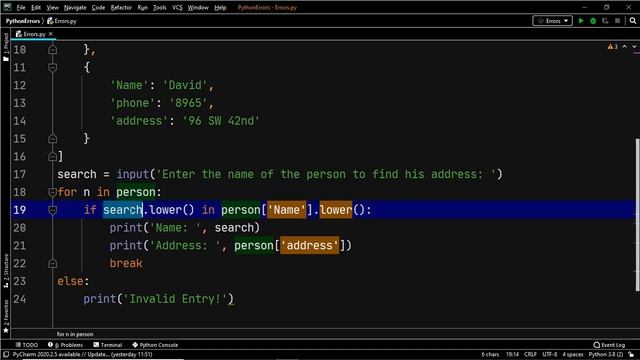Screen dimensions: 640x360
Task: Open the Errors run configuration dropdown
Action: pos(553,21)
